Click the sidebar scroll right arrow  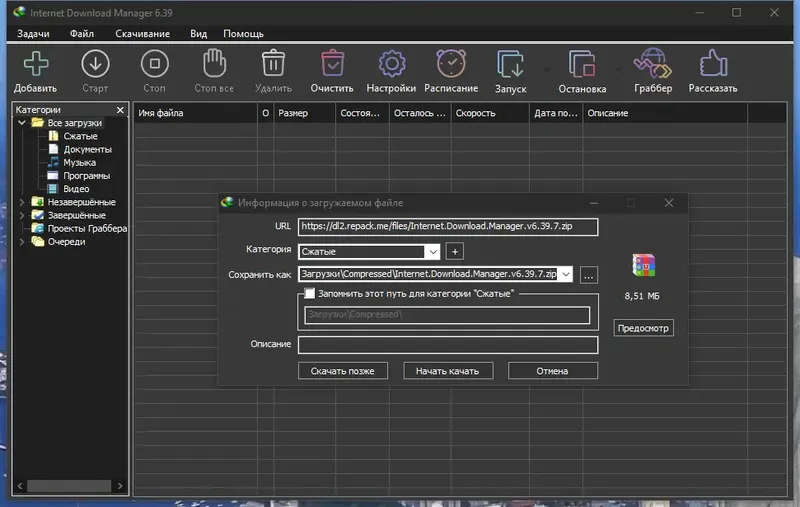(x=120, y=486)
